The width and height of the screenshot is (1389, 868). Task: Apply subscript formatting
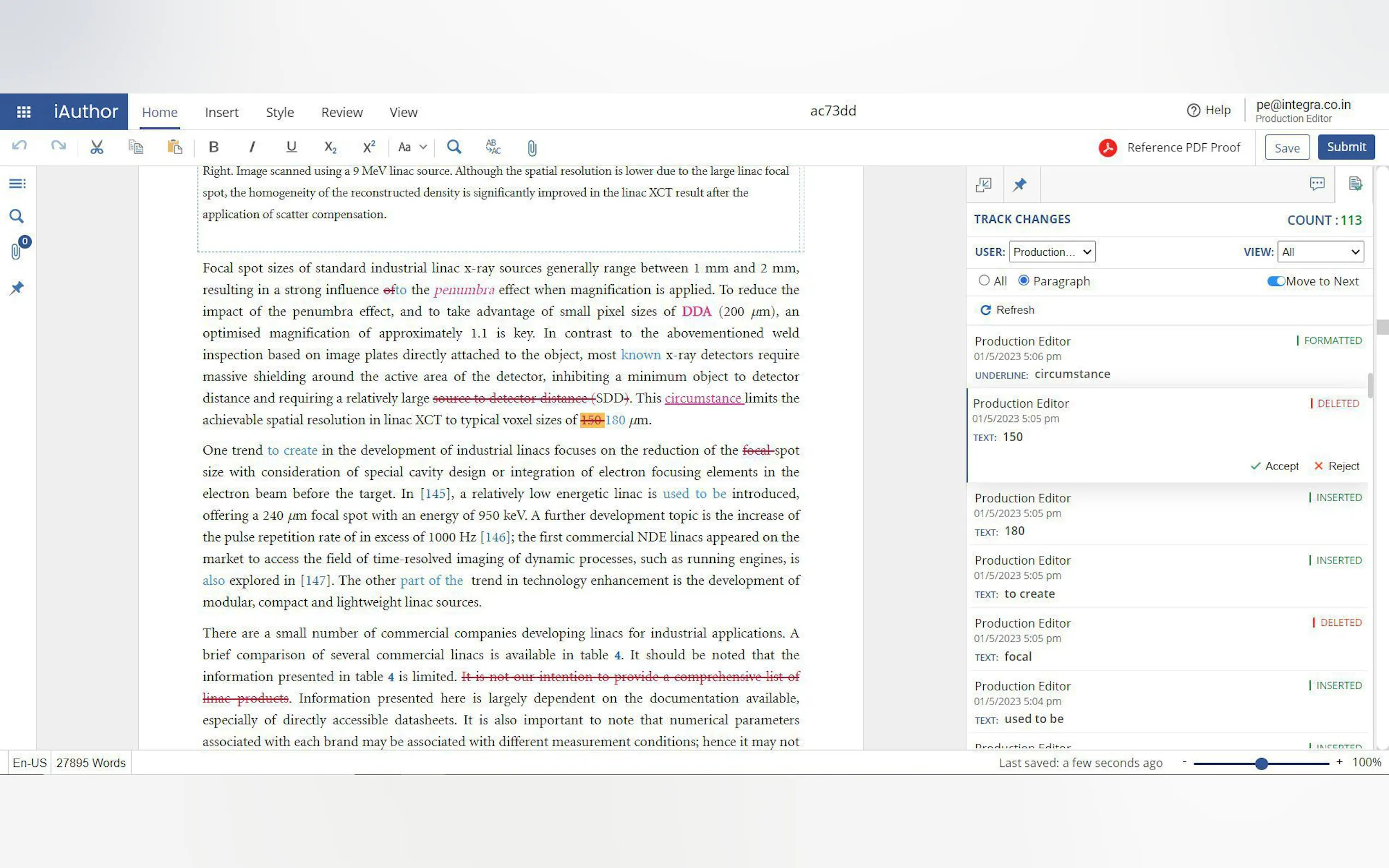pos(330,148)
